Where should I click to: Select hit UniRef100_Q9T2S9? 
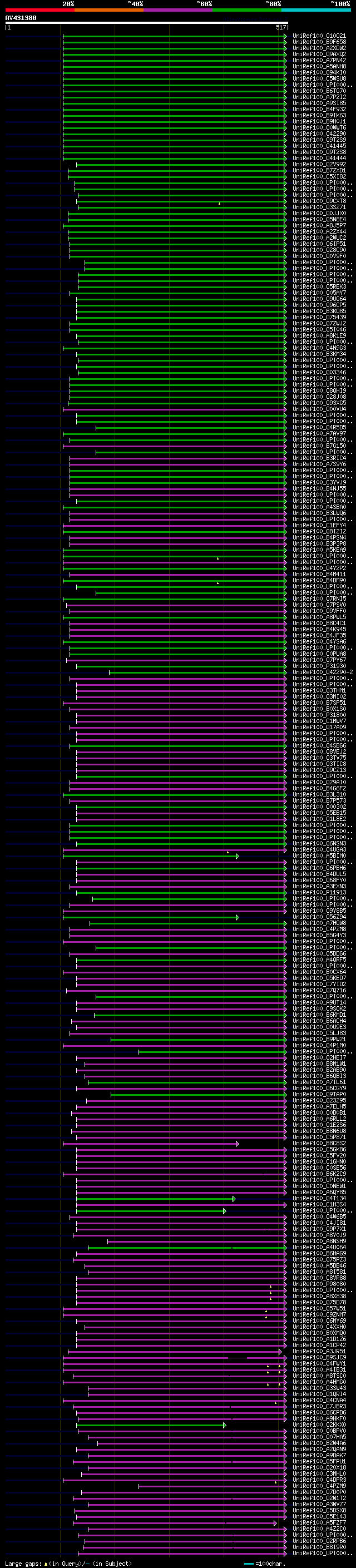[319, 140]
